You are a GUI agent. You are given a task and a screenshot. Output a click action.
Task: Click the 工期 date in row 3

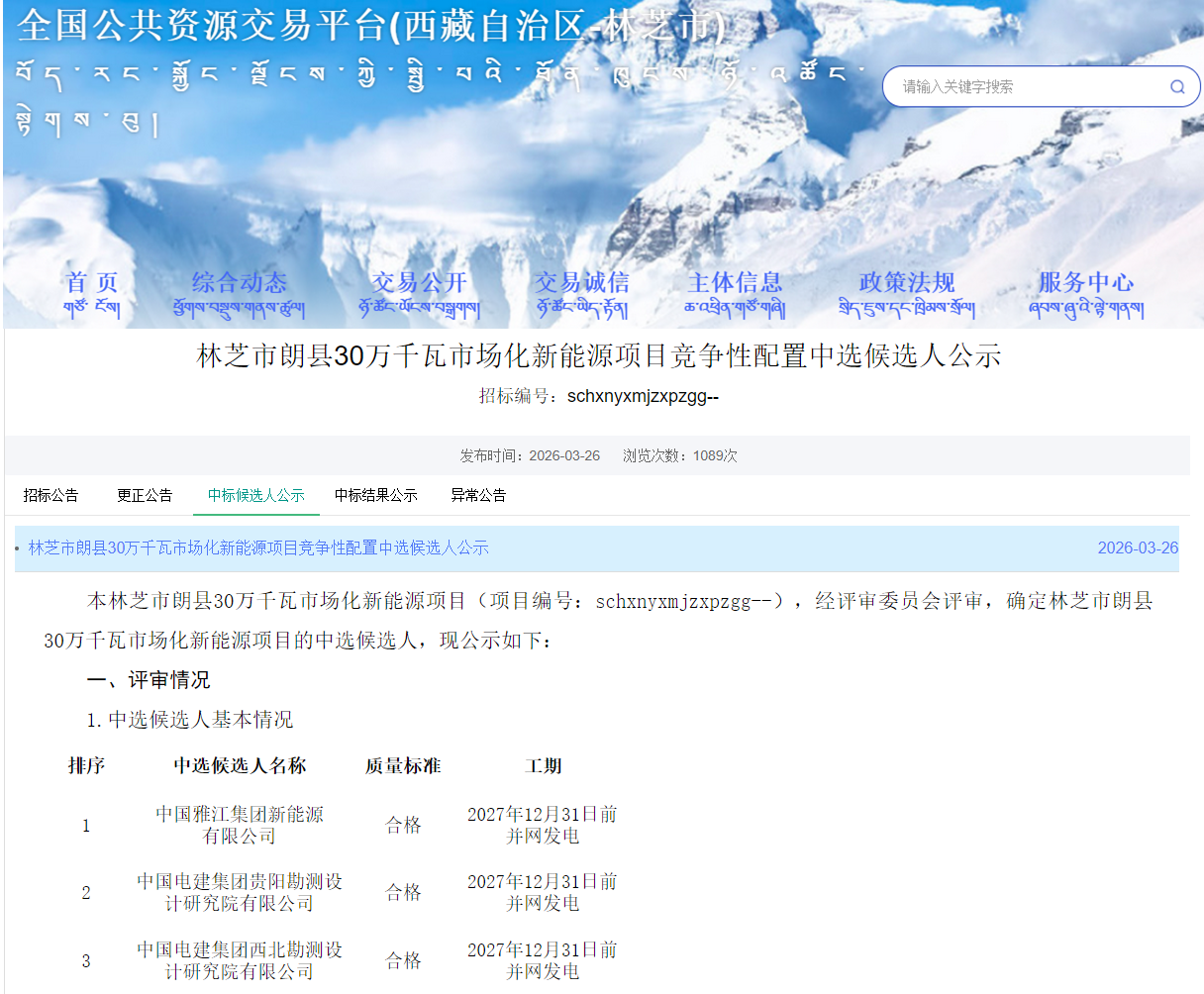[543, 960]
